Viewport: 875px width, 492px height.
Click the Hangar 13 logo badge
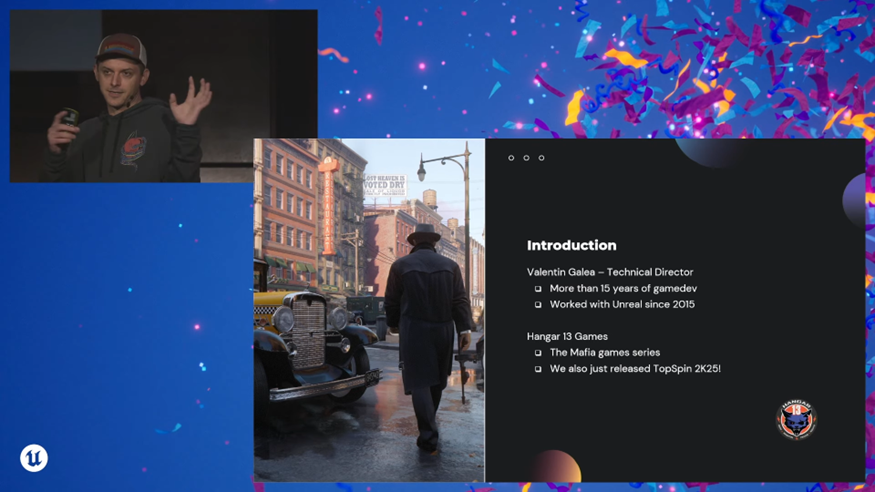[796, 419]
